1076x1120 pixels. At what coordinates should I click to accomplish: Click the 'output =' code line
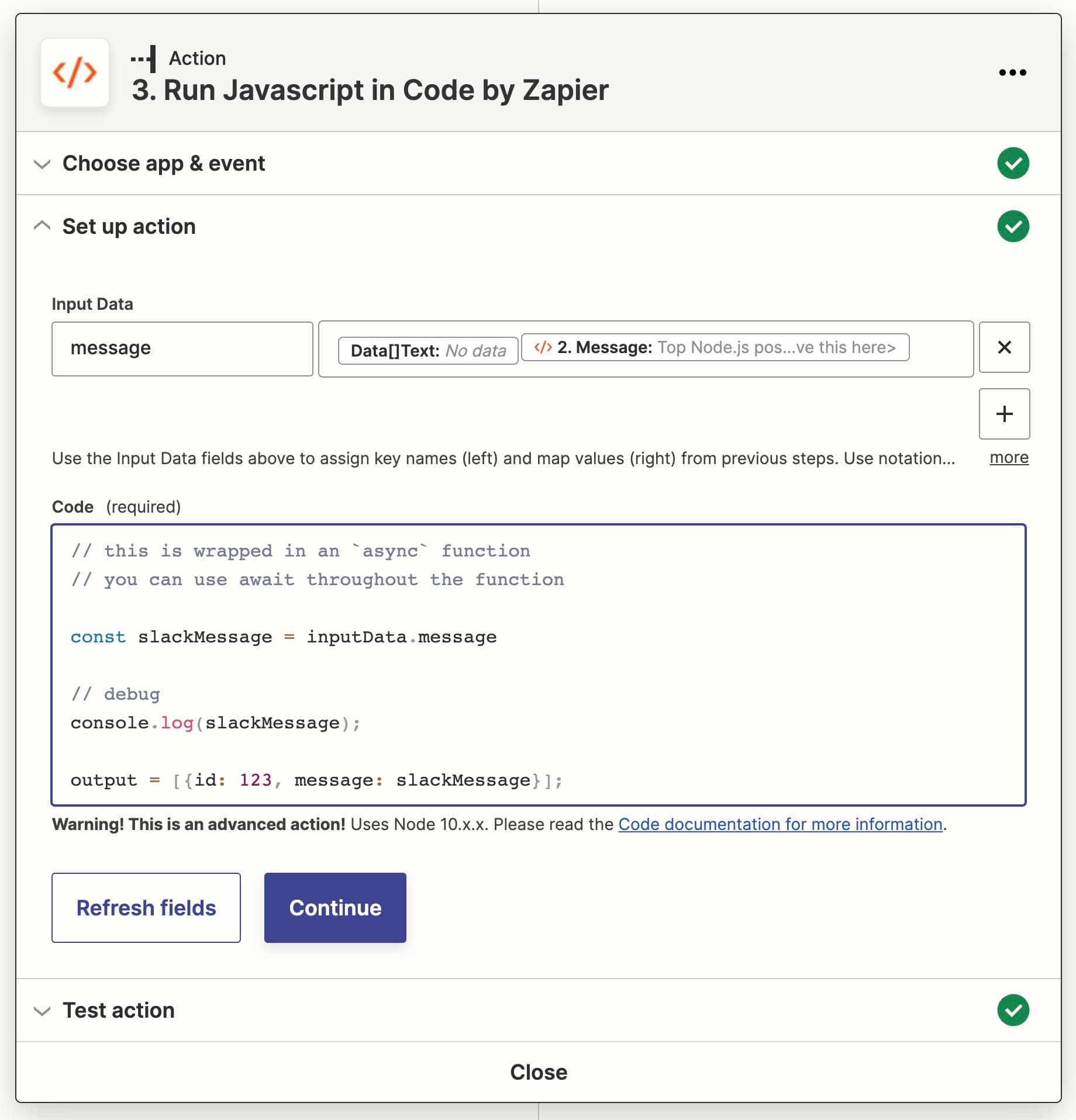(316, 780)
